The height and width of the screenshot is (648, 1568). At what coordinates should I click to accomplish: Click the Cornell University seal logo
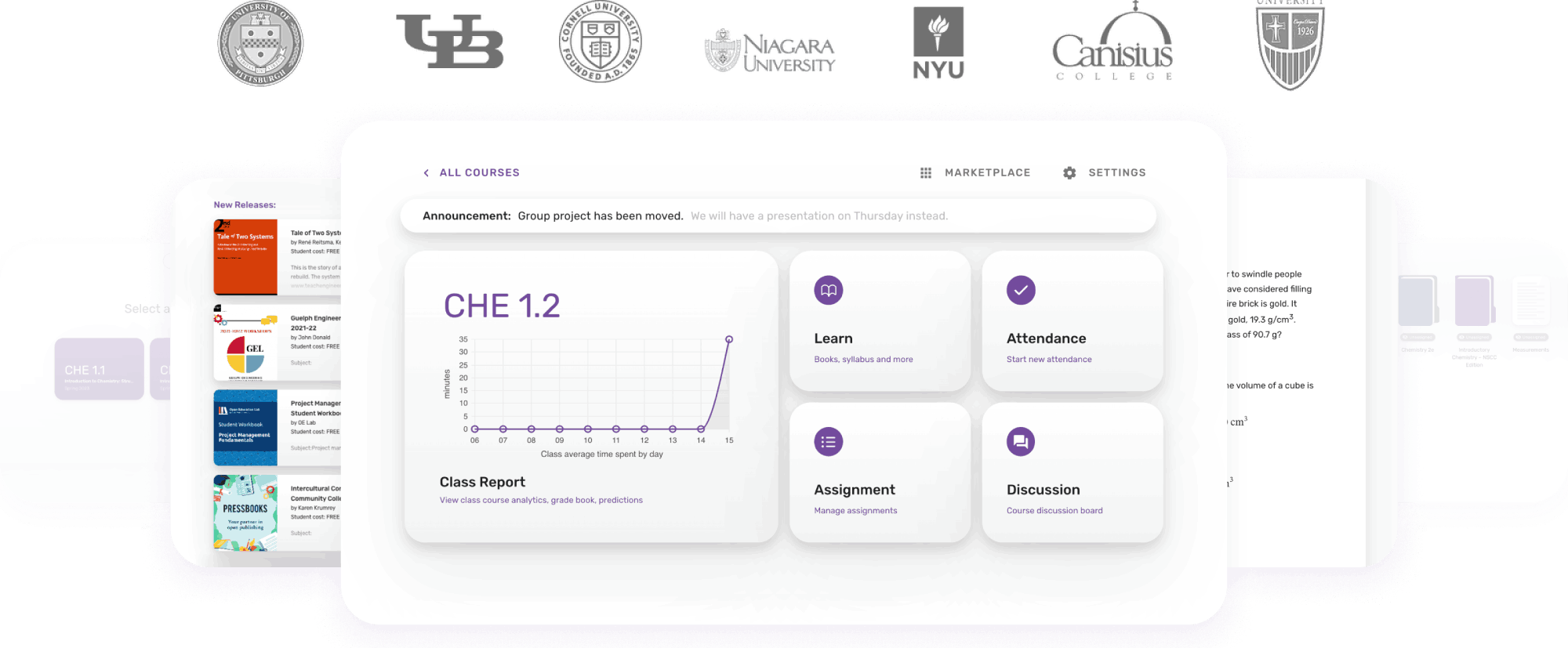click(x=601, y=42)
